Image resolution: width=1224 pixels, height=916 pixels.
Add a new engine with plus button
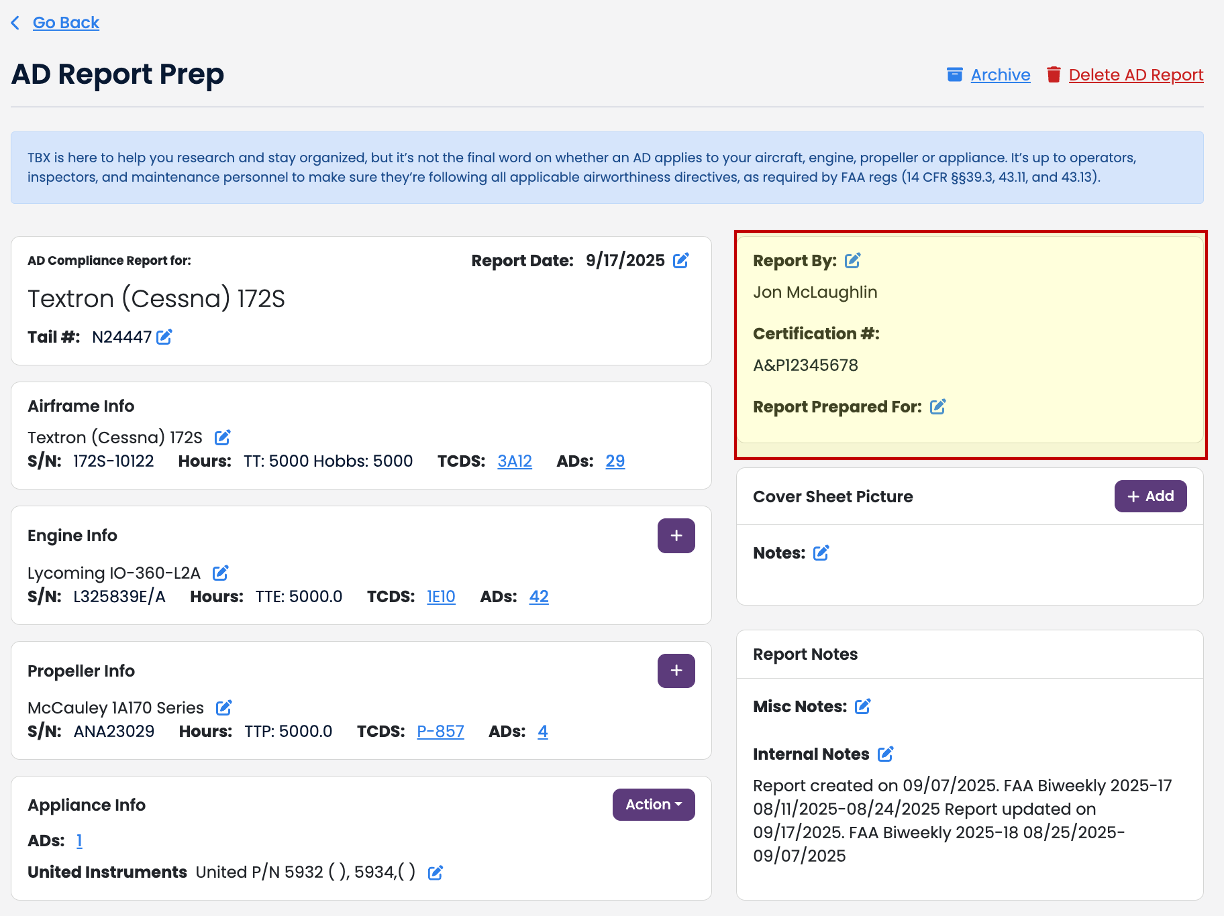tap(676, 536)
